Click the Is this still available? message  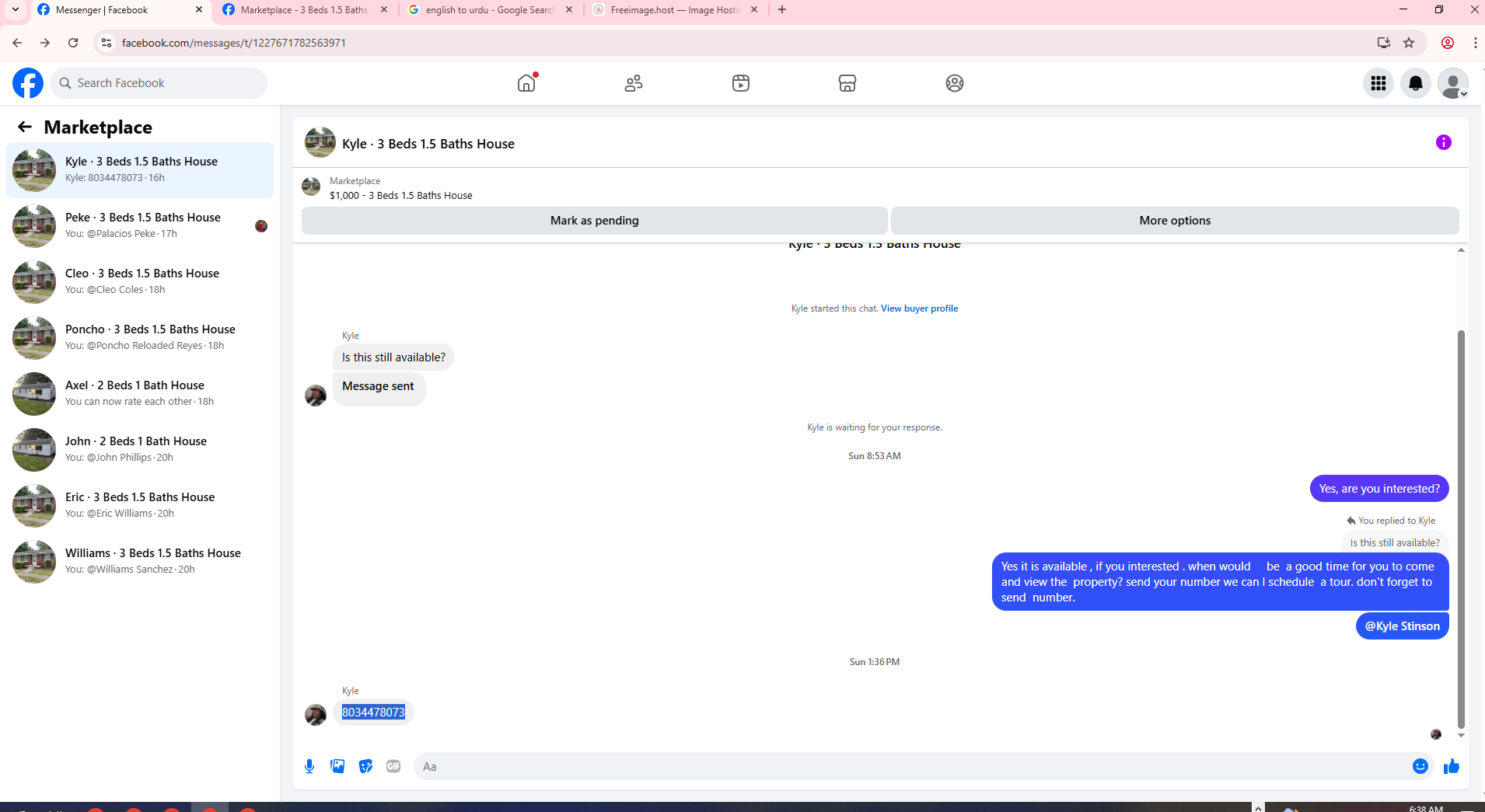click(393, 357)
